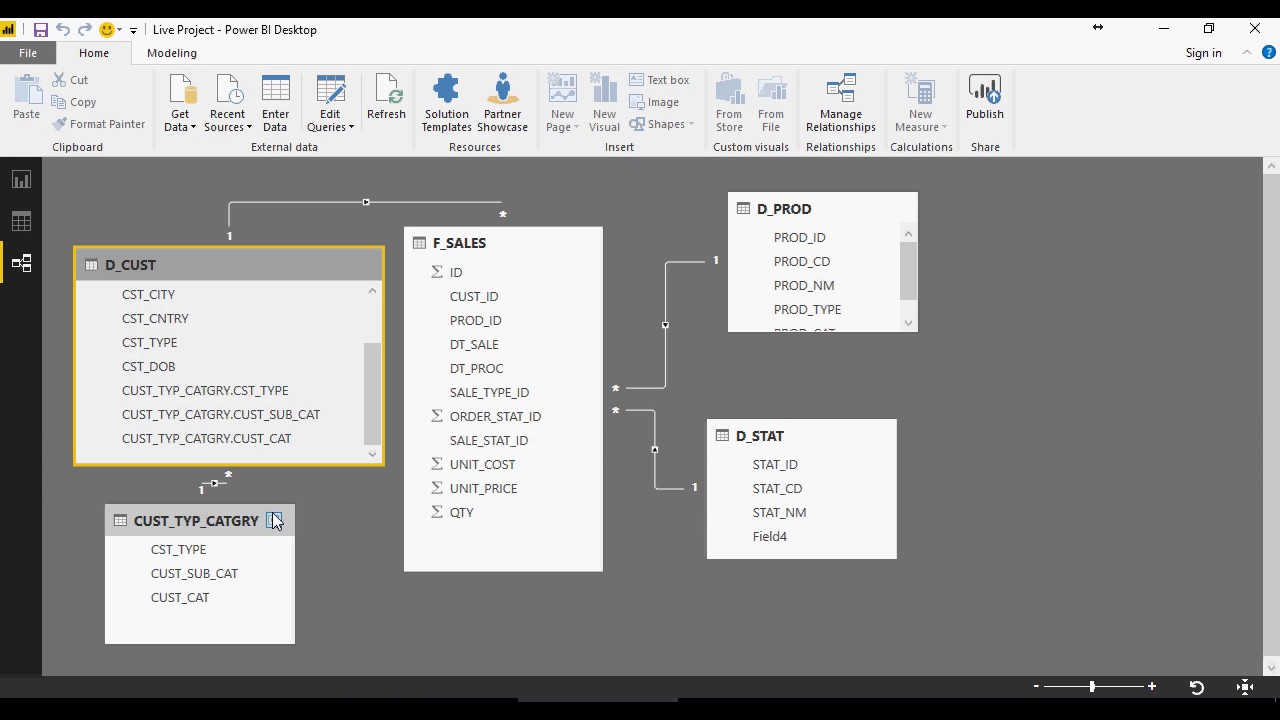Open Manage Relationships
The height and width of the screenshot is (720, 1280).
tap(841, 103)
